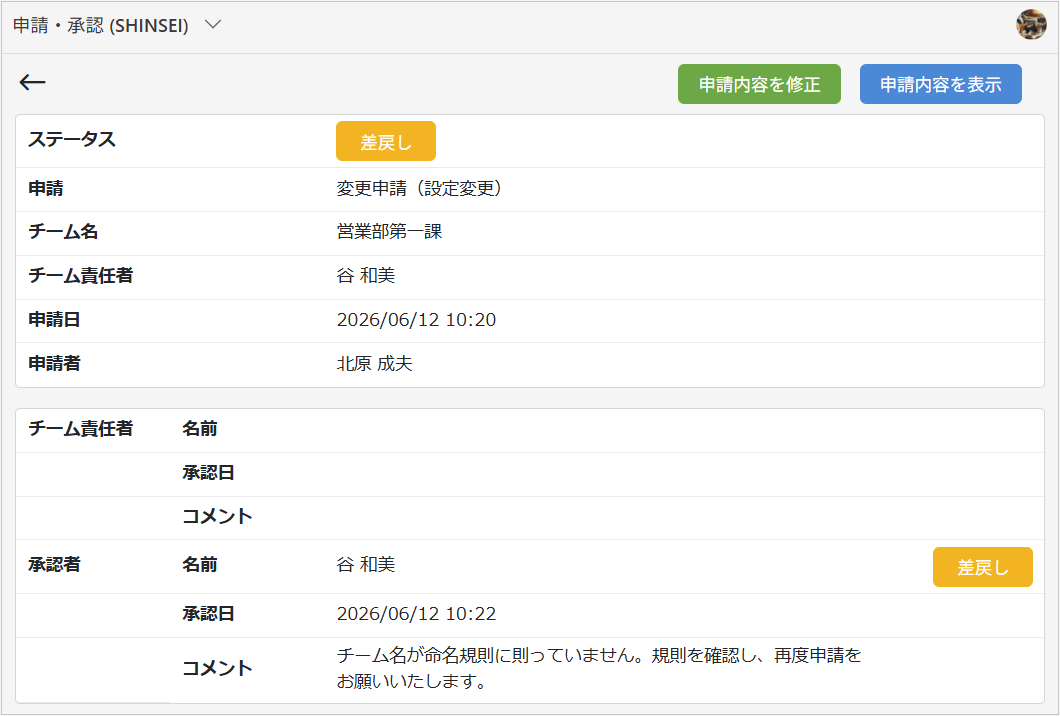The height and width of the screenshot is (716, 1060).
Task: Select the application date 2026/06/12 10:20
Action: click(x=416, y=320)
